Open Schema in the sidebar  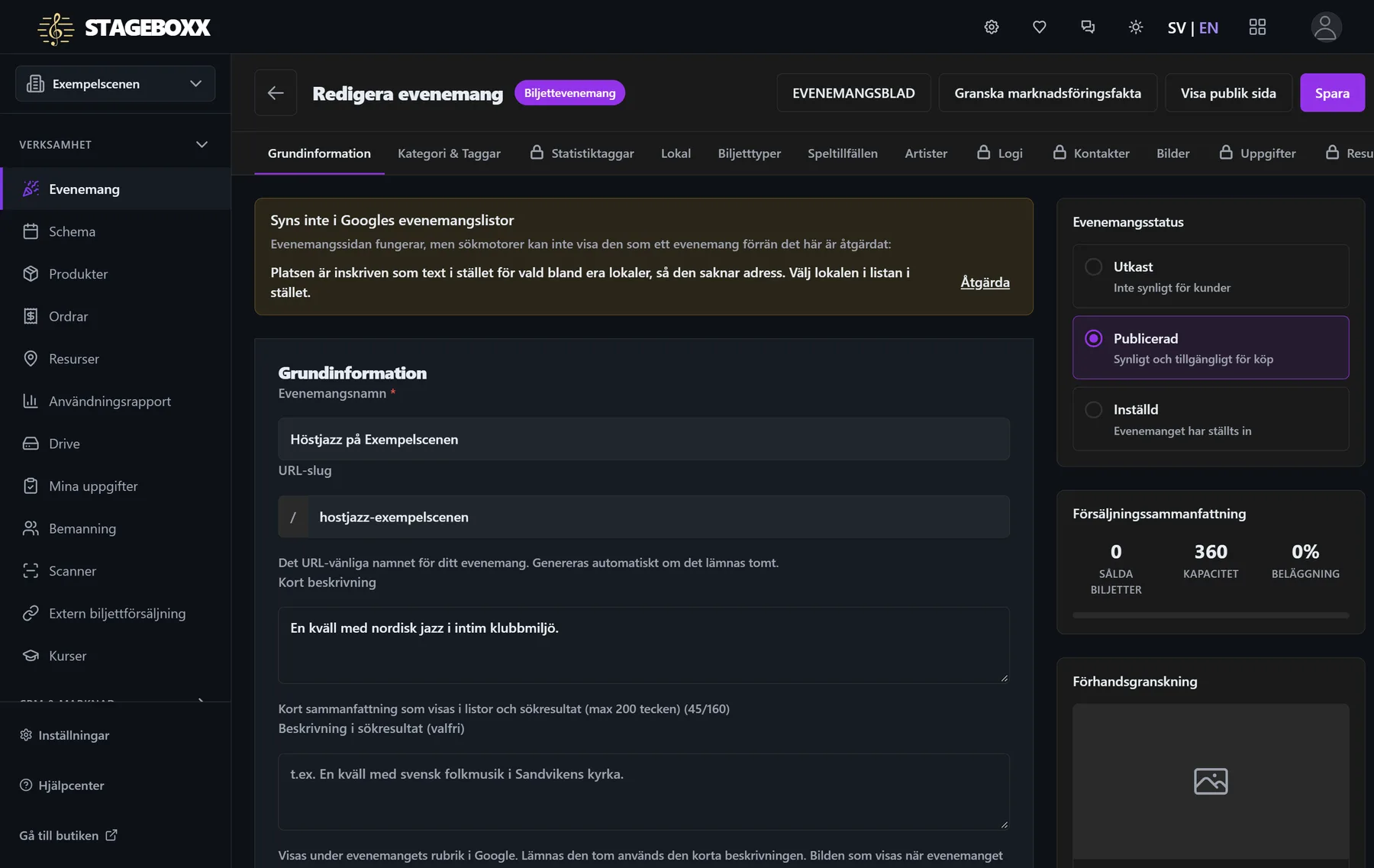click(115, 231)
